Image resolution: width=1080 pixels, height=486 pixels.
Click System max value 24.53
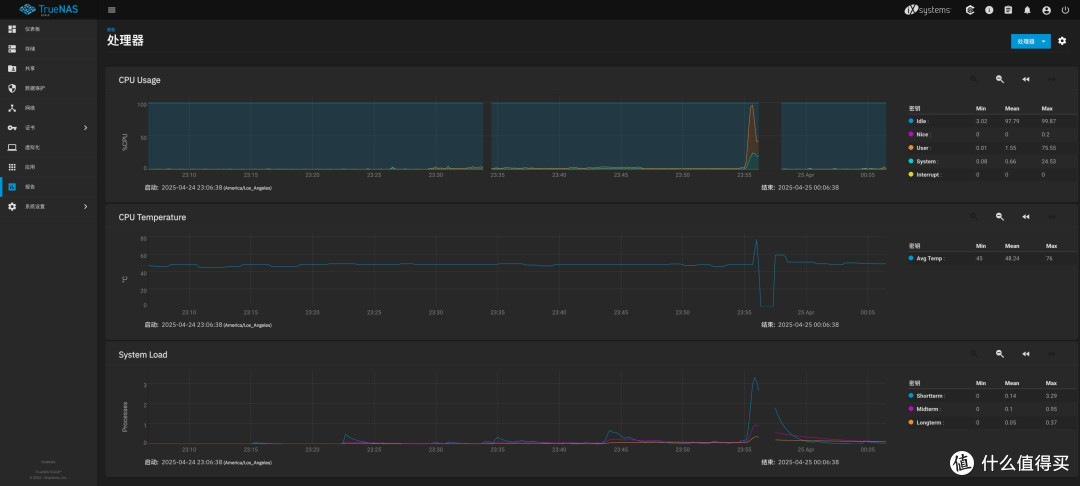coord(1049,161)
